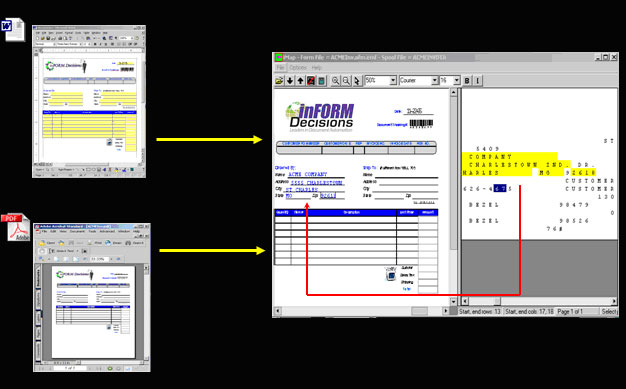Click the teal calculator-like toolbar icon
This screenshot has width=626, height=389.
[321, 81]
